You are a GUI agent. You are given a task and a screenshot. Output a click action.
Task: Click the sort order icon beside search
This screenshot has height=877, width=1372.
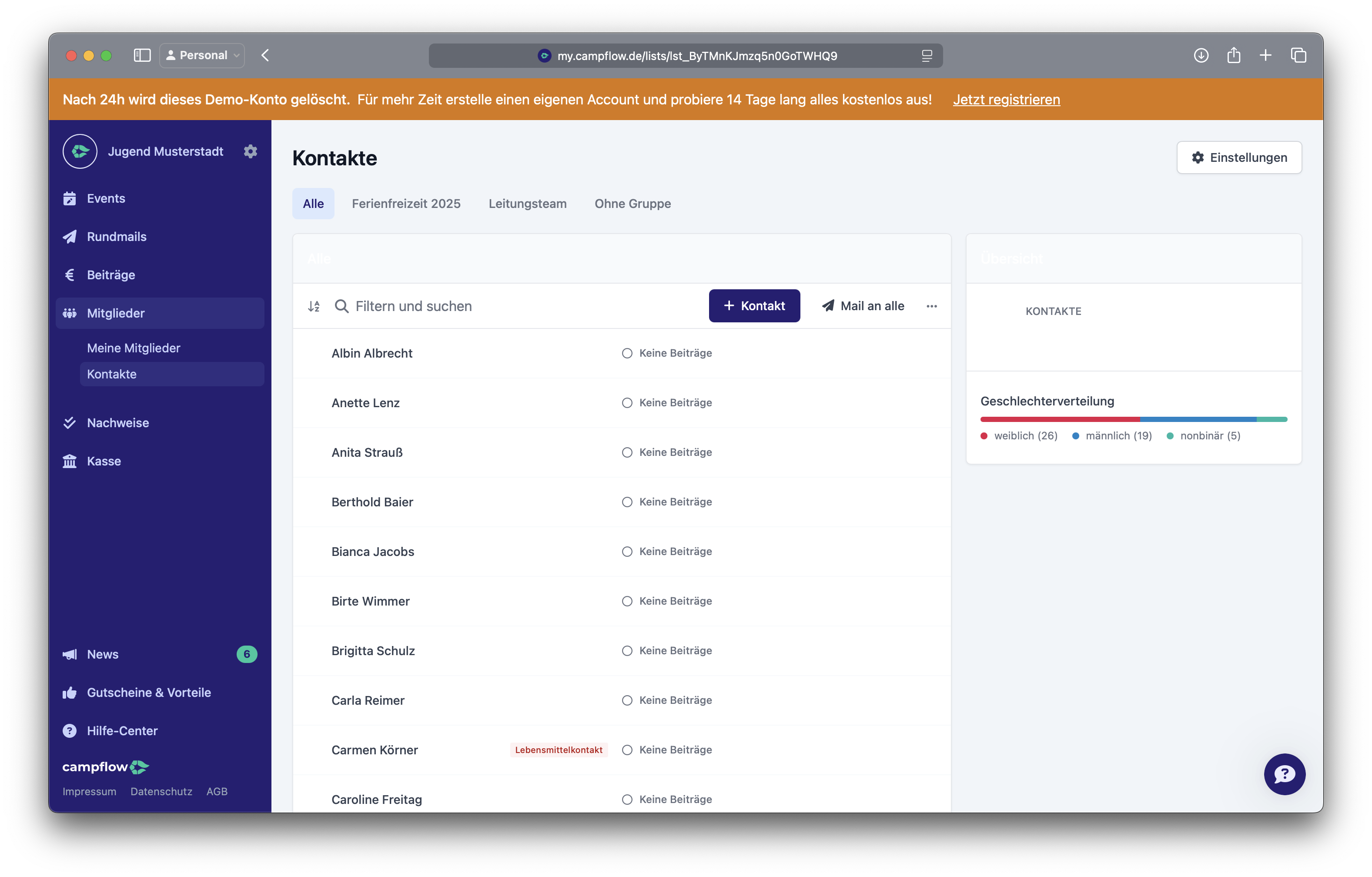(313, 307)
